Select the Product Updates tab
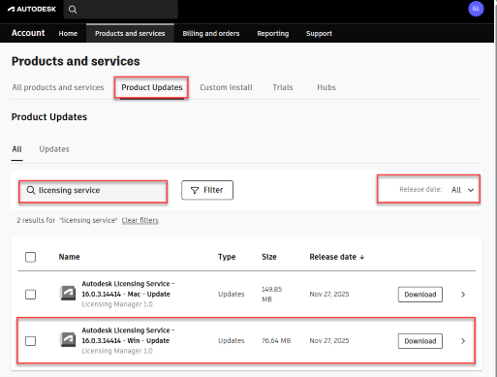The width and height of the screenshot is (497, 377). coord(152,87)
